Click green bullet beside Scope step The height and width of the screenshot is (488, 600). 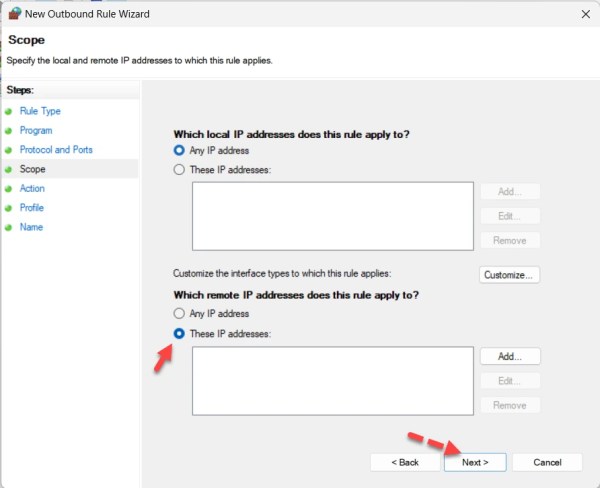pos(9,170)
